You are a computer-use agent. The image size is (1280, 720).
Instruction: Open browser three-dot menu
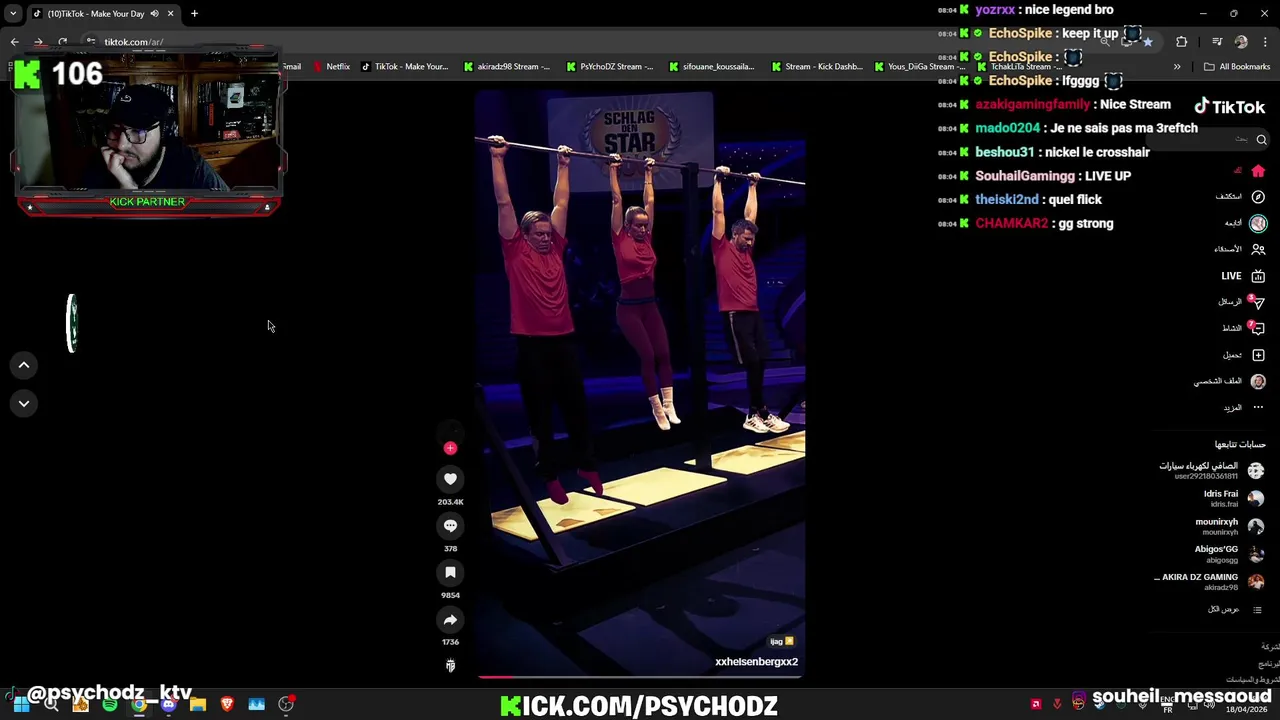coord(1266,42)
